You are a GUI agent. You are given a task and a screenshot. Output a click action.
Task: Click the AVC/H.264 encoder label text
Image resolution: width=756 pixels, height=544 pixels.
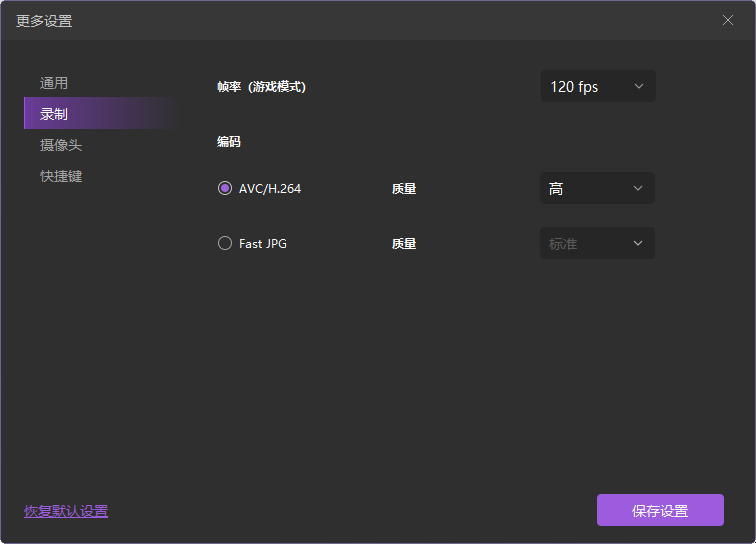270,188
